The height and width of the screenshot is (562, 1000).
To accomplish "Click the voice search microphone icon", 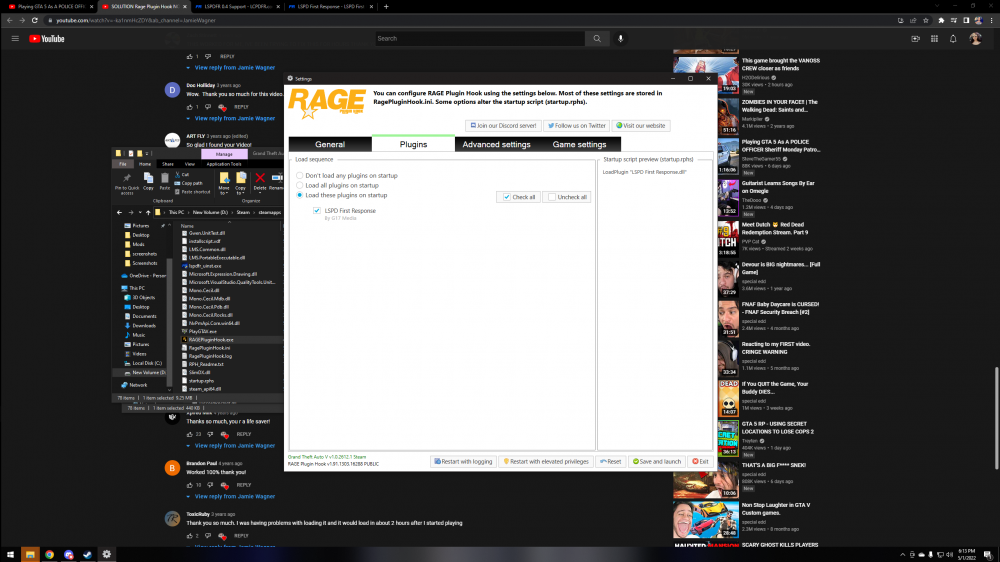I will (x=621, y=38).
